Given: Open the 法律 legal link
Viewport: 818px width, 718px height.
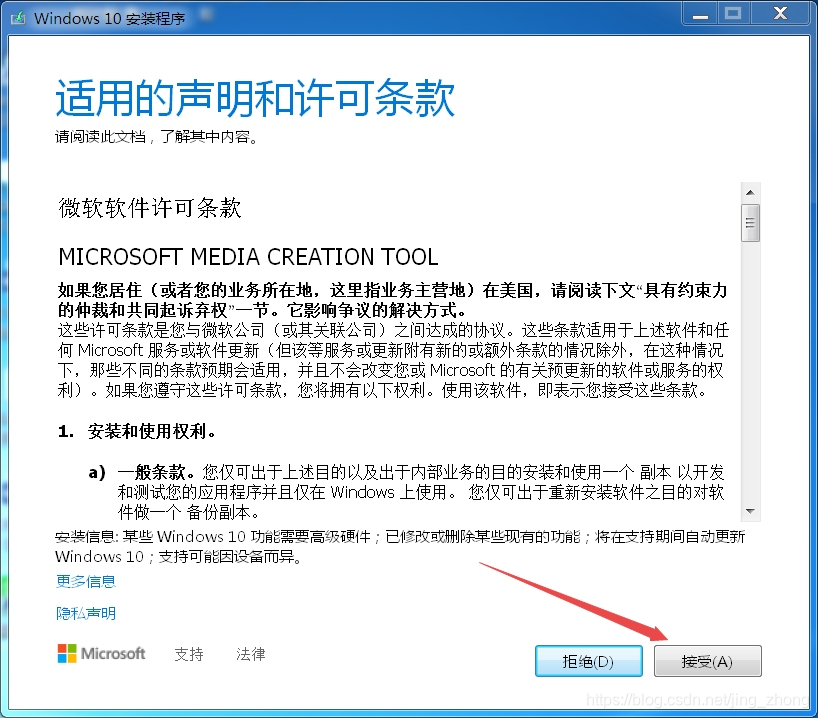Looking at the screenshot, I should (250, 654).
